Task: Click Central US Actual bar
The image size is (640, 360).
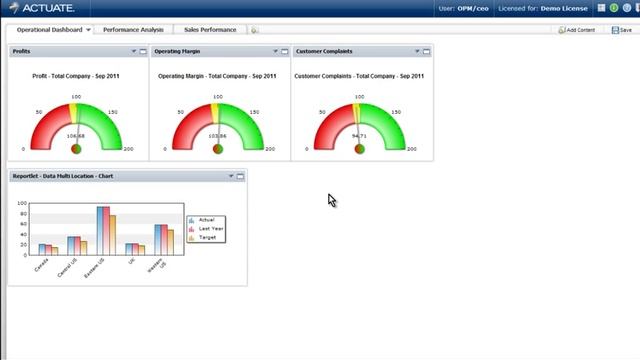Action: point(71,246)
